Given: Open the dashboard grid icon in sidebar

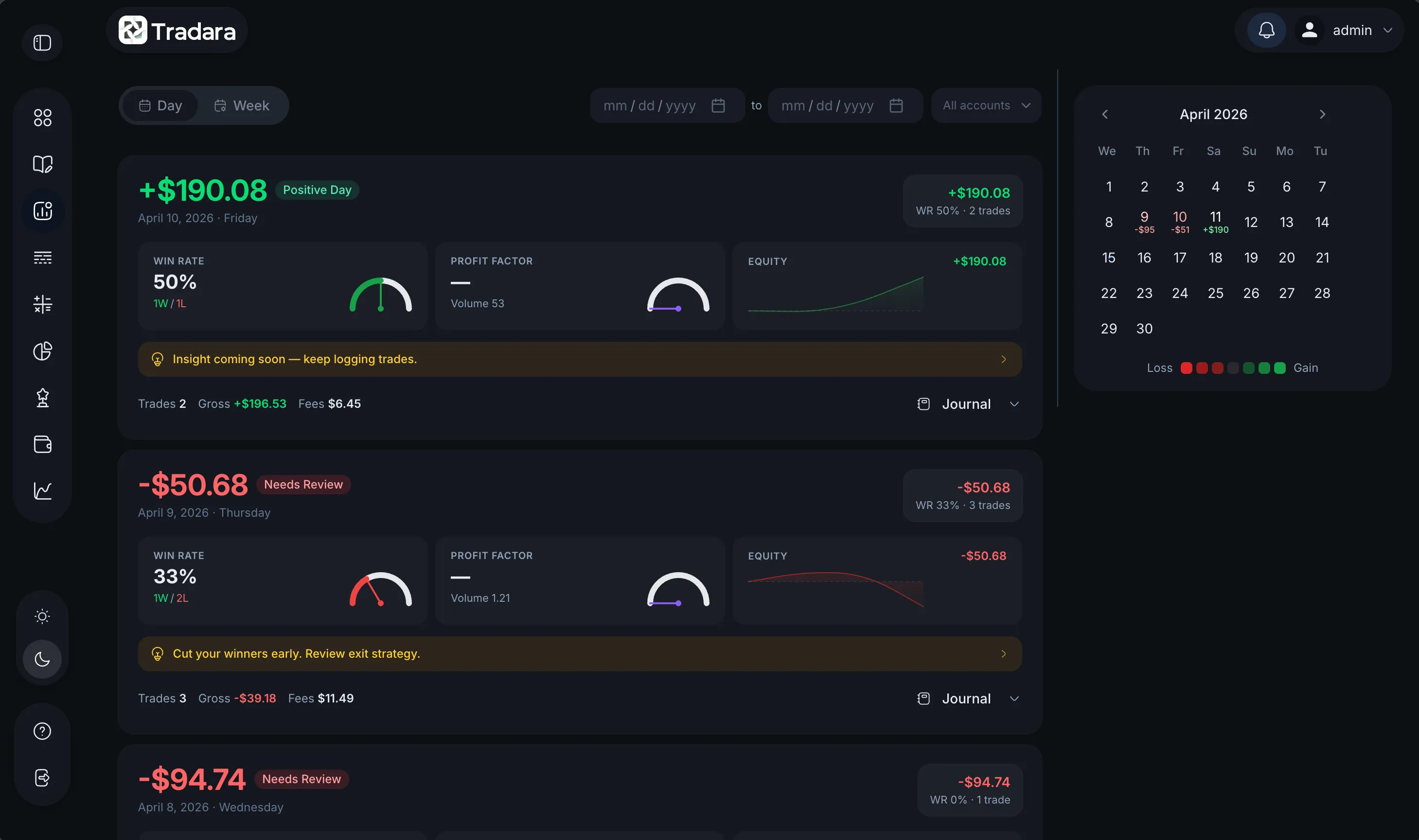Looking at the screenshot, I should (42, 118).
